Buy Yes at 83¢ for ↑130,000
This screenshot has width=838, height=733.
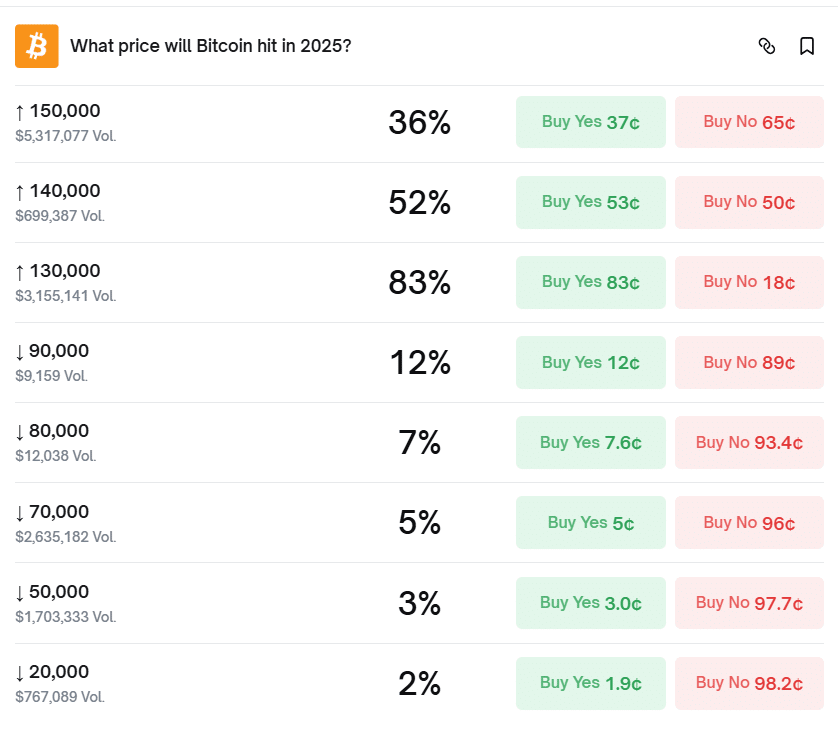point(590,282)
